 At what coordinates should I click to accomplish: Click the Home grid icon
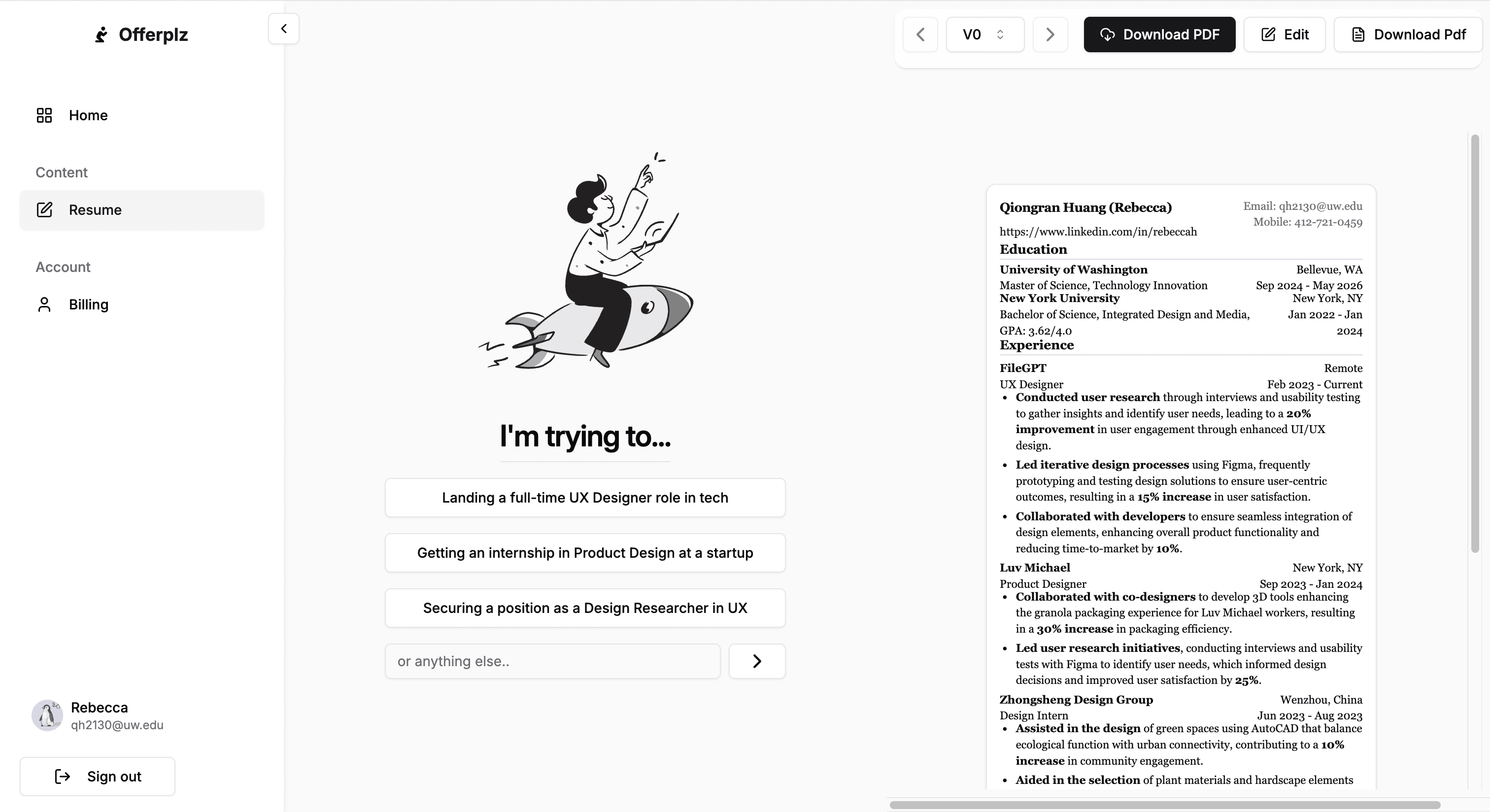tap(44, 115)
